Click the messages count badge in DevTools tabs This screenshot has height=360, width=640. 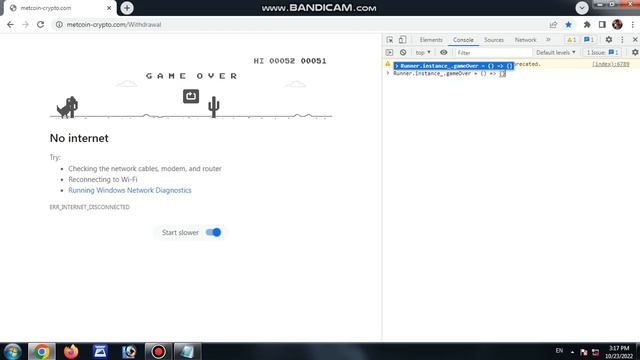(589, 40)
